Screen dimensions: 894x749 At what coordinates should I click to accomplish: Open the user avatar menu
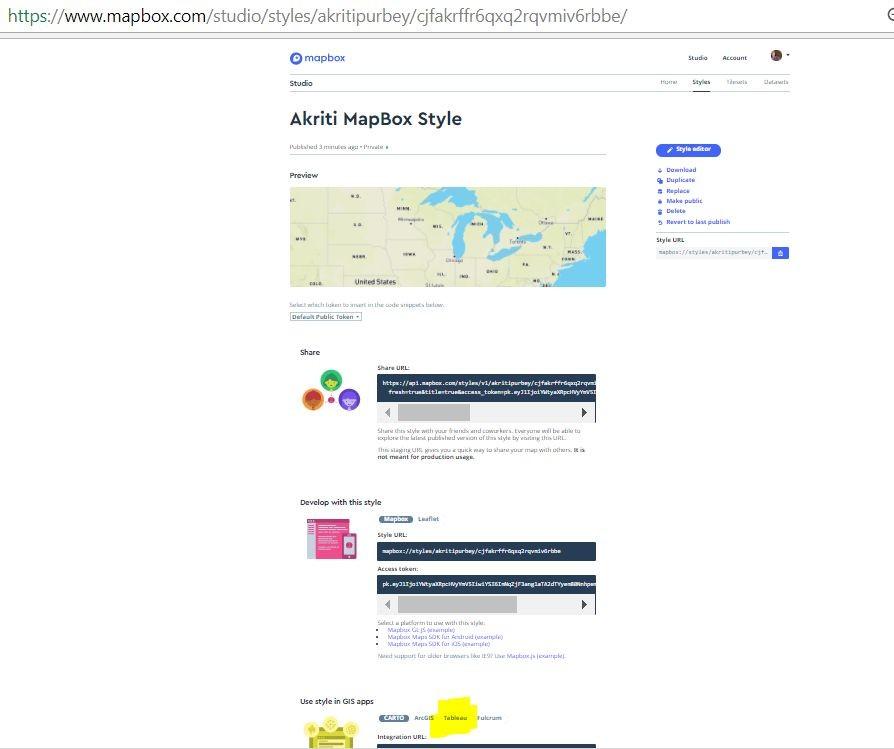(x=776, y=55)
